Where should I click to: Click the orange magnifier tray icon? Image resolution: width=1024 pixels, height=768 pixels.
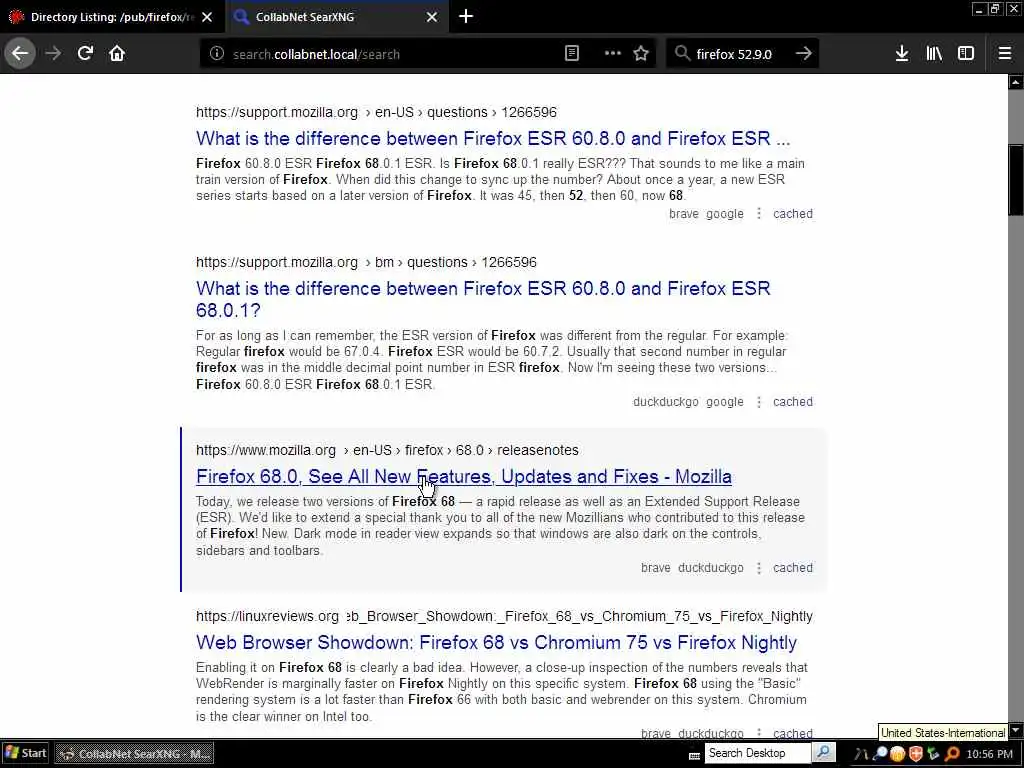(953, 754)
